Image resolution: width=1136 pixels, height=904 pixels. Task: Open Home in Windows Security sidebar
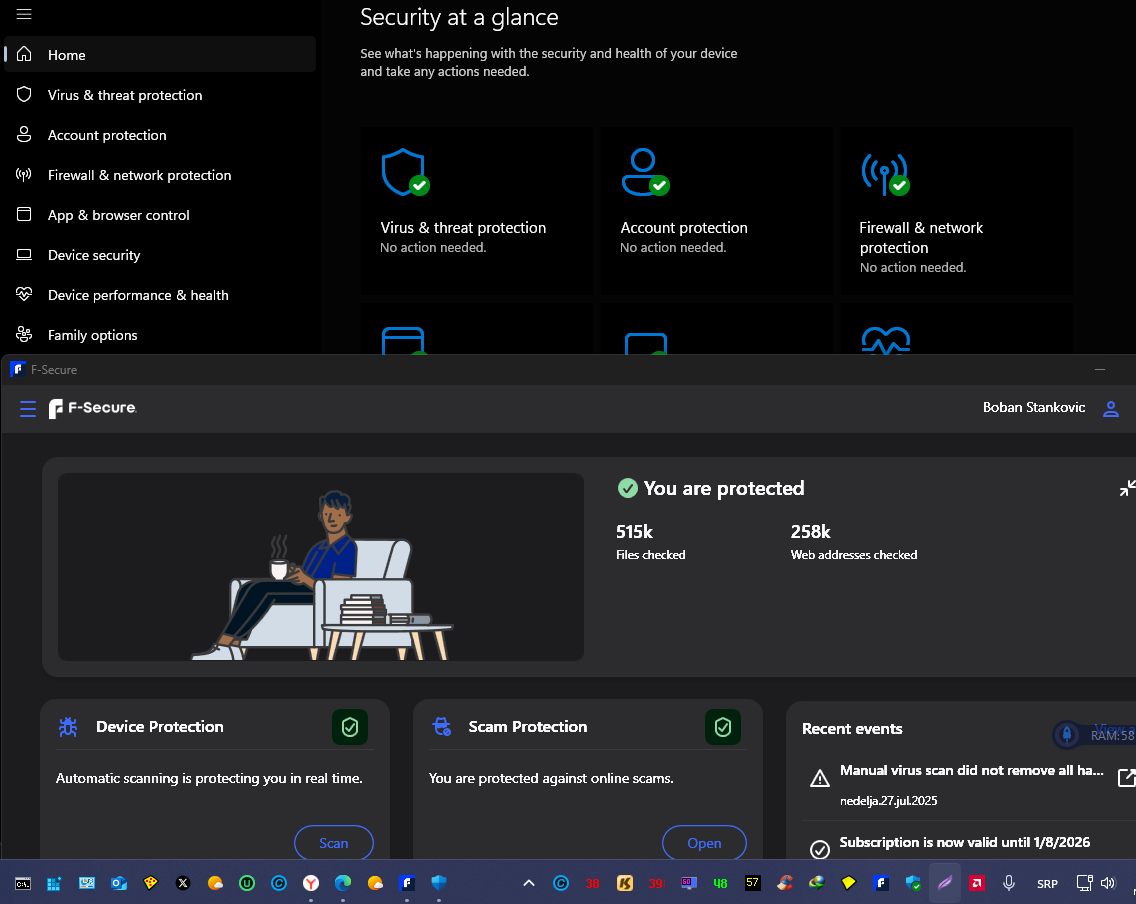pyautogui.click(x=160, y=54)
